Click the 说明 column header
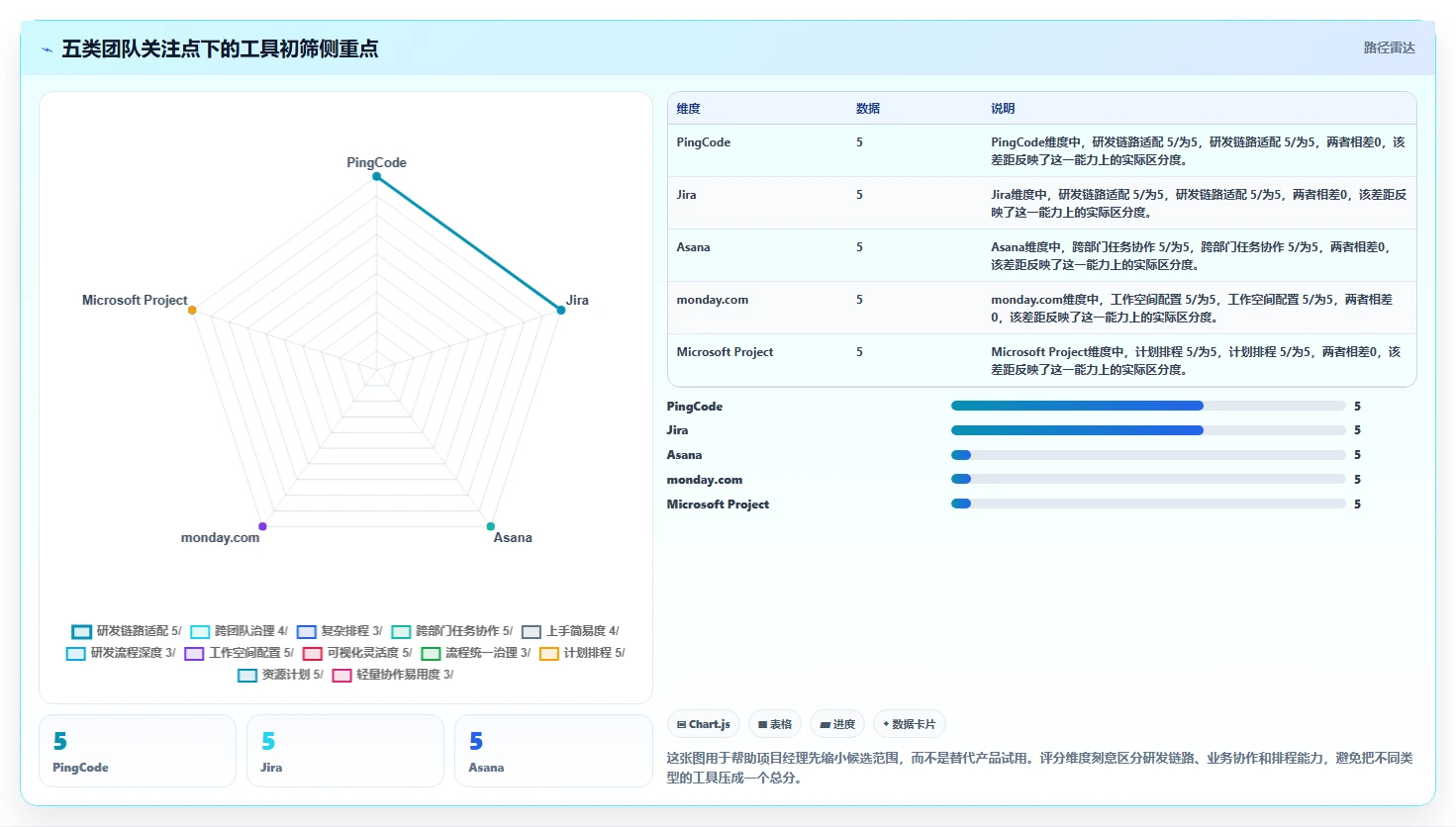Screen dimensions: 1456x827 click(x=1003, y=109)
